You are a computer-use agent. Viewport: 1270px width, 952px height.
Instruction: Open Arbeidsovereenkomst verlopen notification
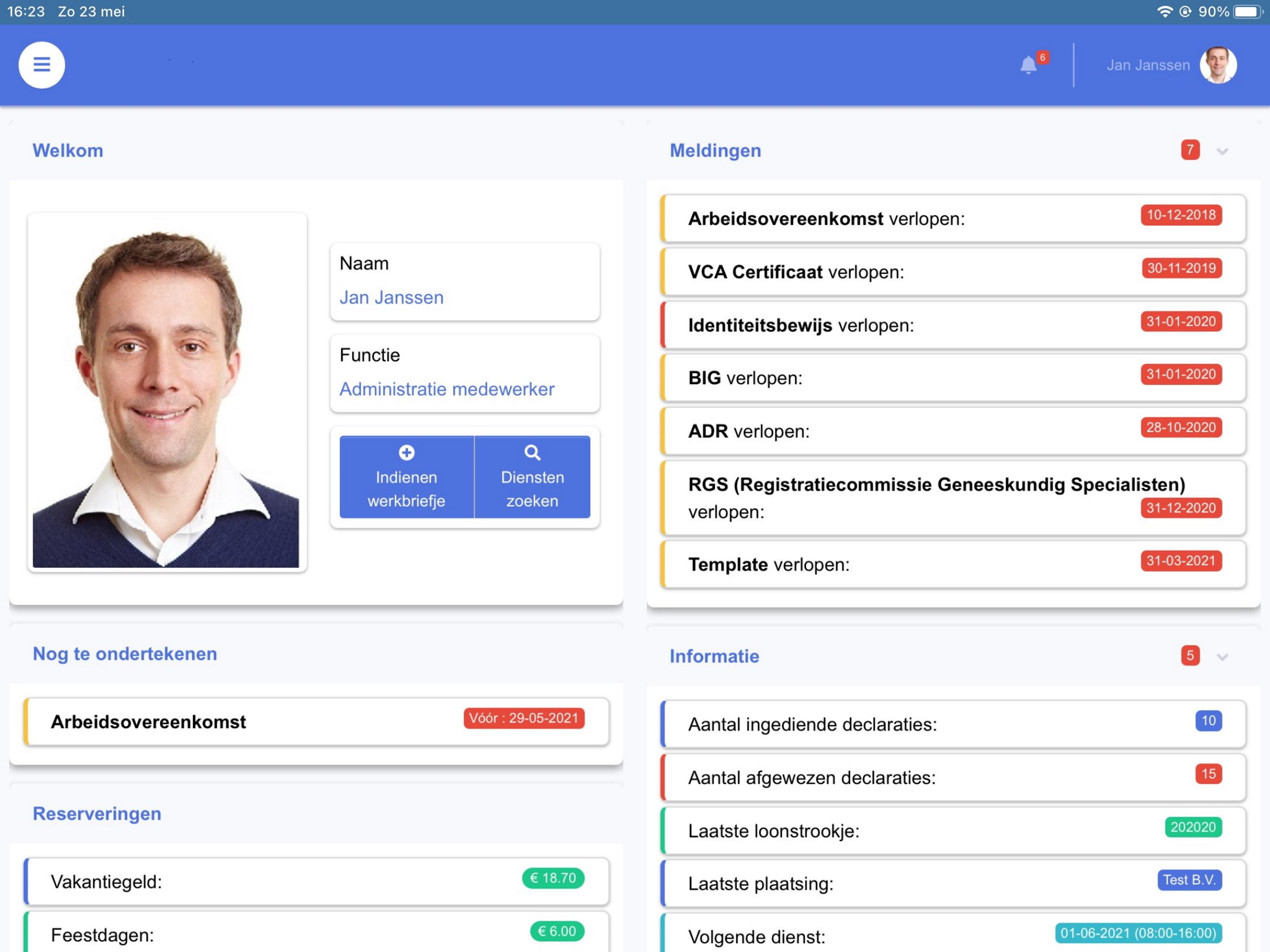(x=953, y=218)
